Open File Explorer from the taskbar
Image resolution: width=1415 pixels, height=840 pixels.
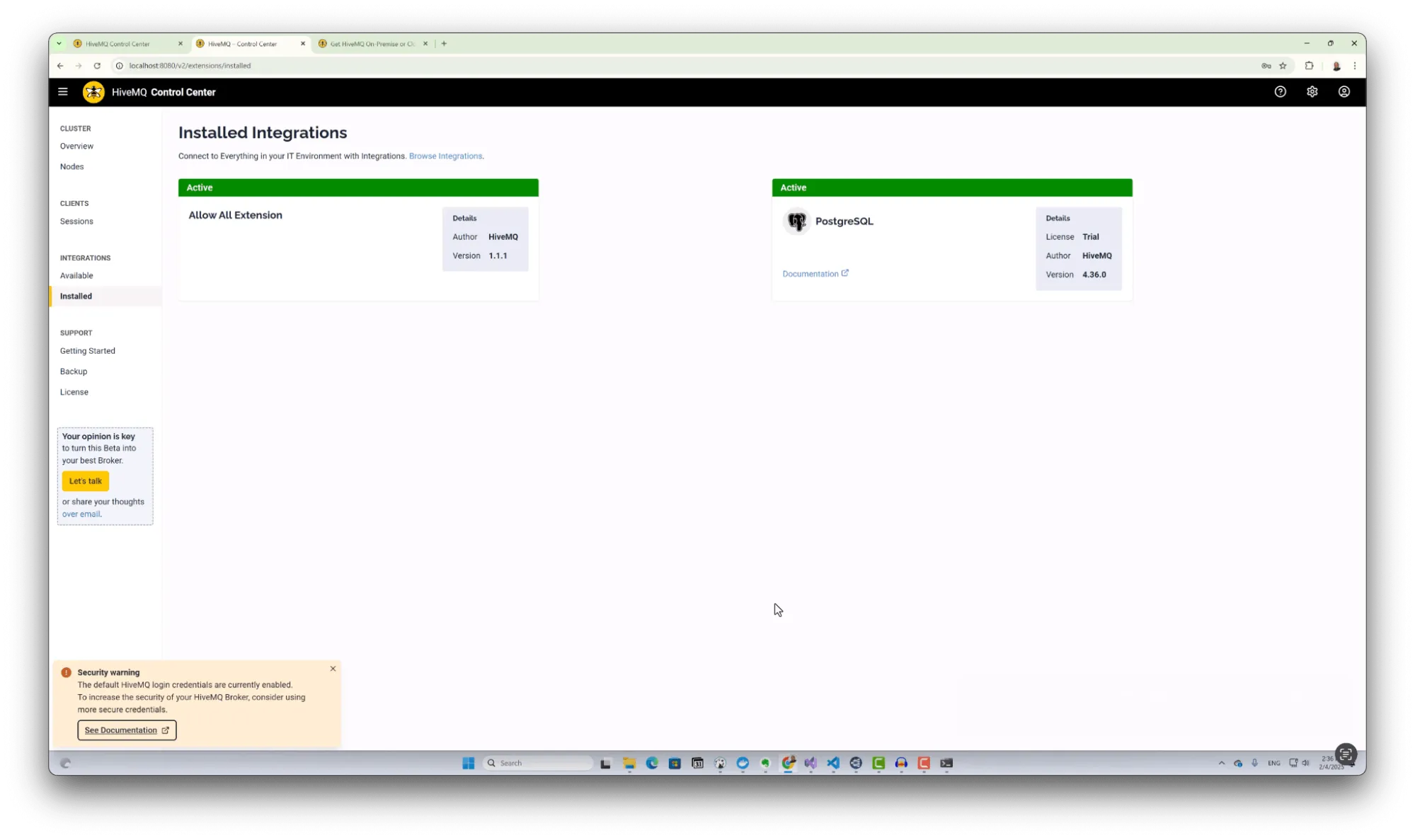point(629,763)
